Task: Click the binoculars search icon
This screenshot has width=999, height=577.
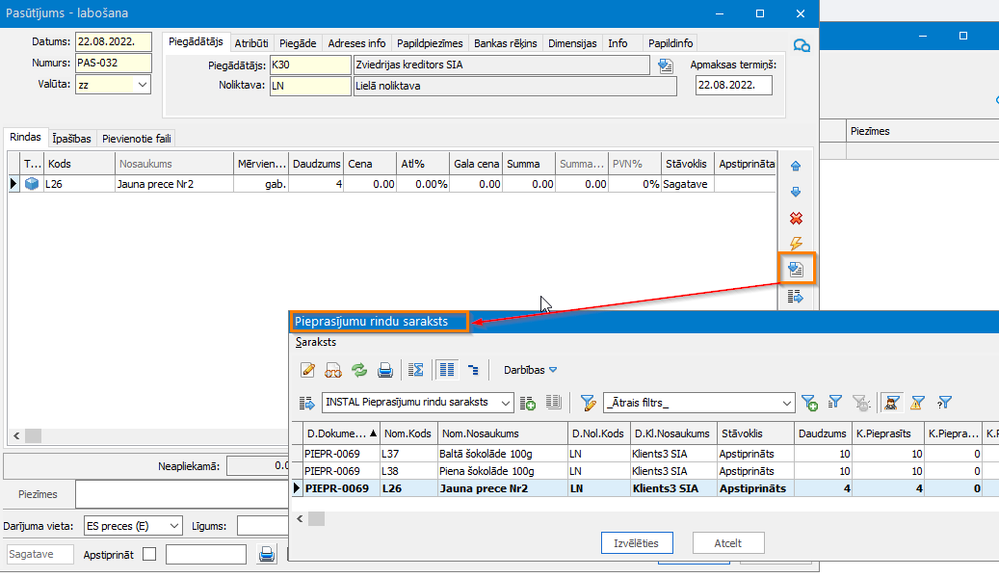Action: [x=333, y=370]
